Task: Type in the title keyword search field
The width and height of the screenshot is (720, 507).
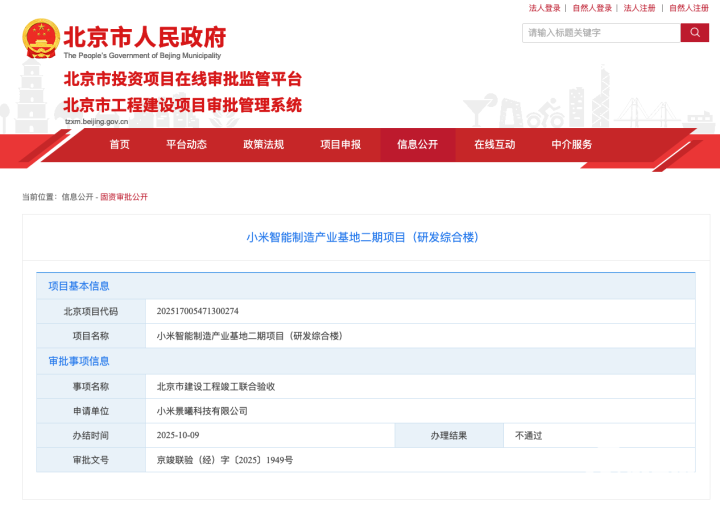Action: click(601, 33)
